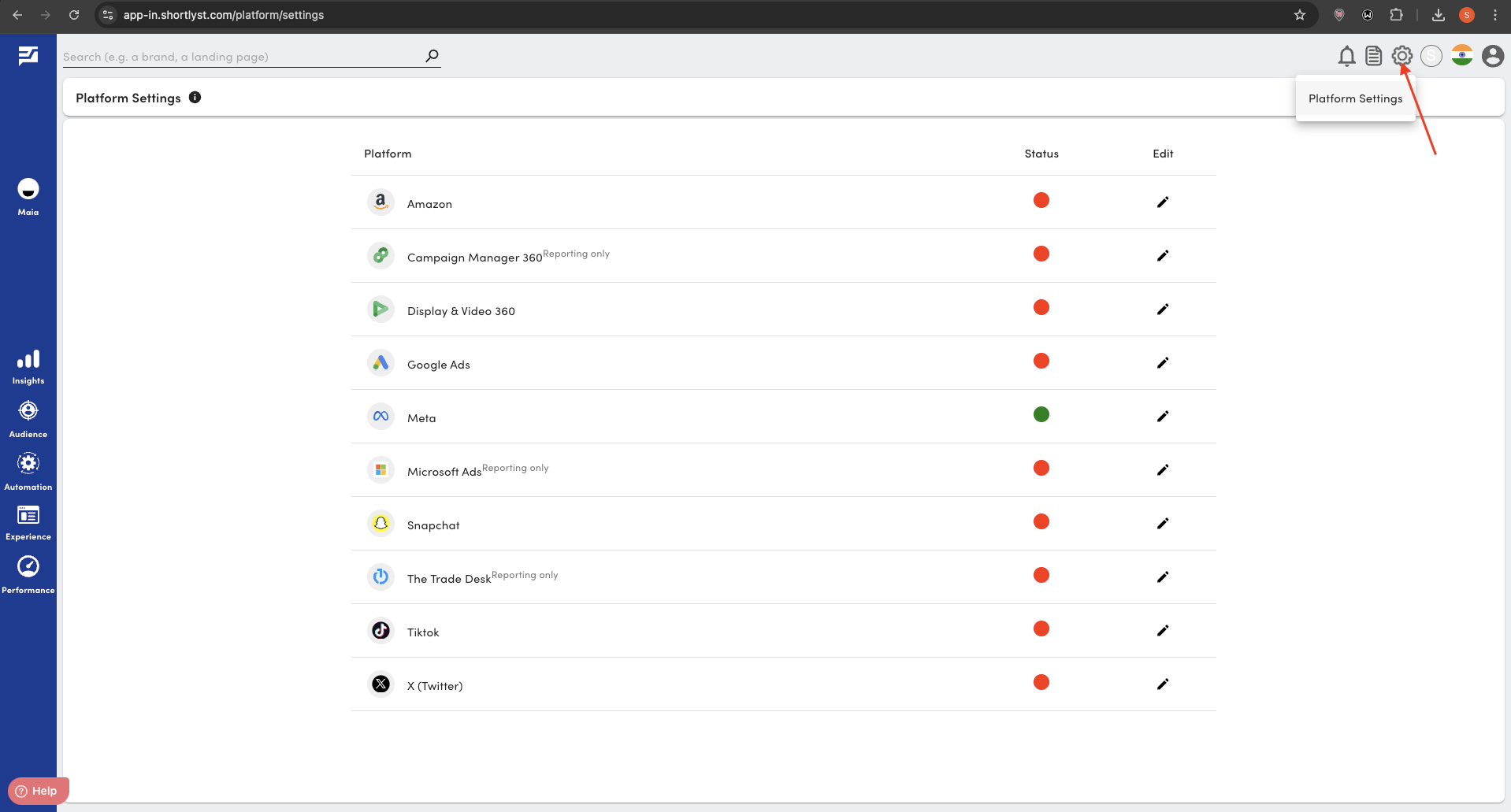The image size is (1511, 812).
Task: Edit the Snapchat platform pencil icon
Action: [x=1162, y=524]
